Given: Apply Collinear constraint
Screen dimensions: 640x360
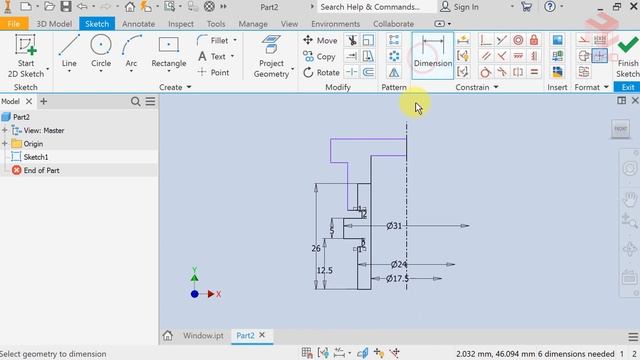Looking at the screenshot, I should (x=502, y=40).
